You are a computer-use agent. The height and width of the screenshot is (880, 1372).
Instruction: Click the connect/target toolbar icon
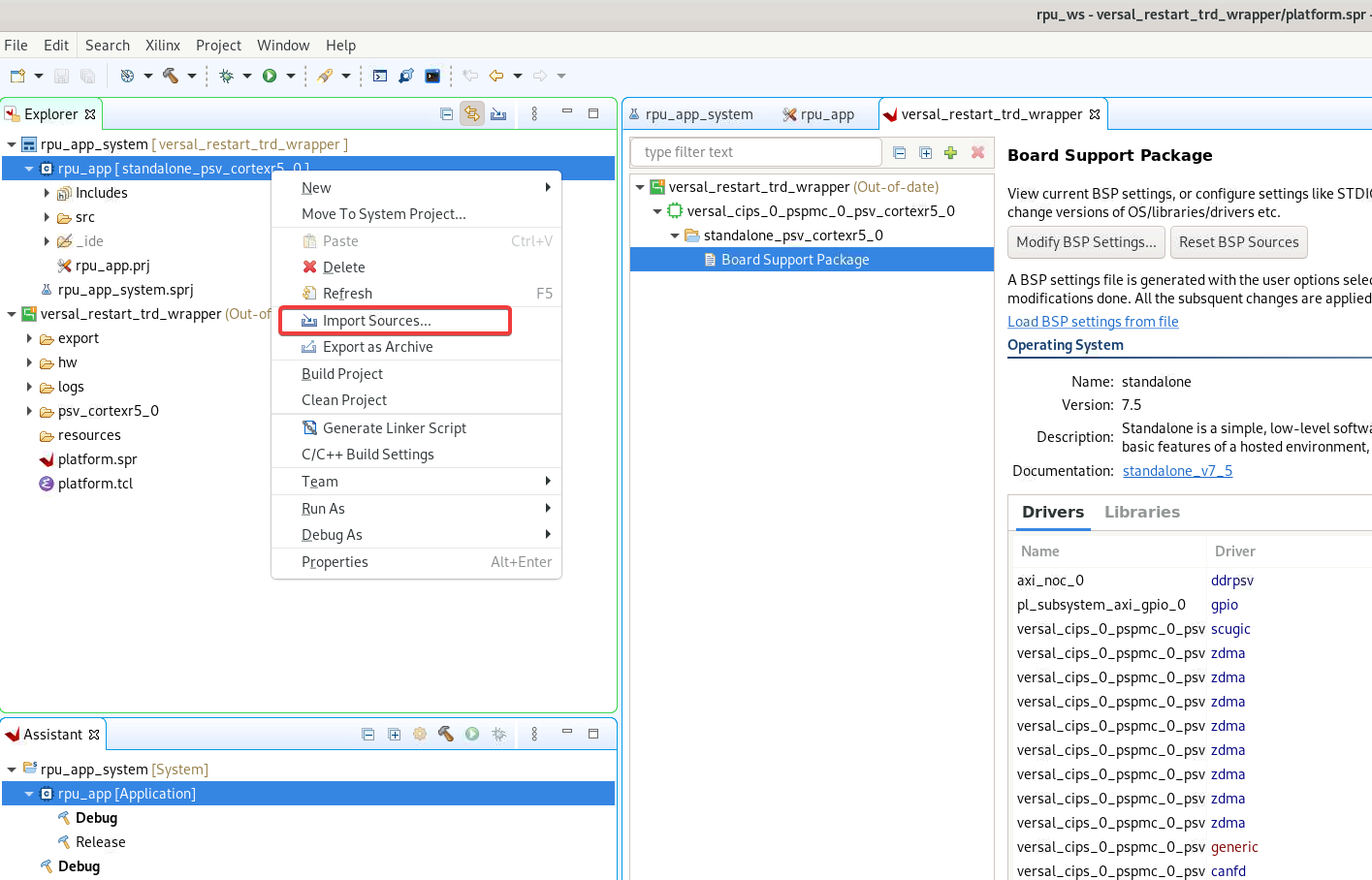click(406, 76)
